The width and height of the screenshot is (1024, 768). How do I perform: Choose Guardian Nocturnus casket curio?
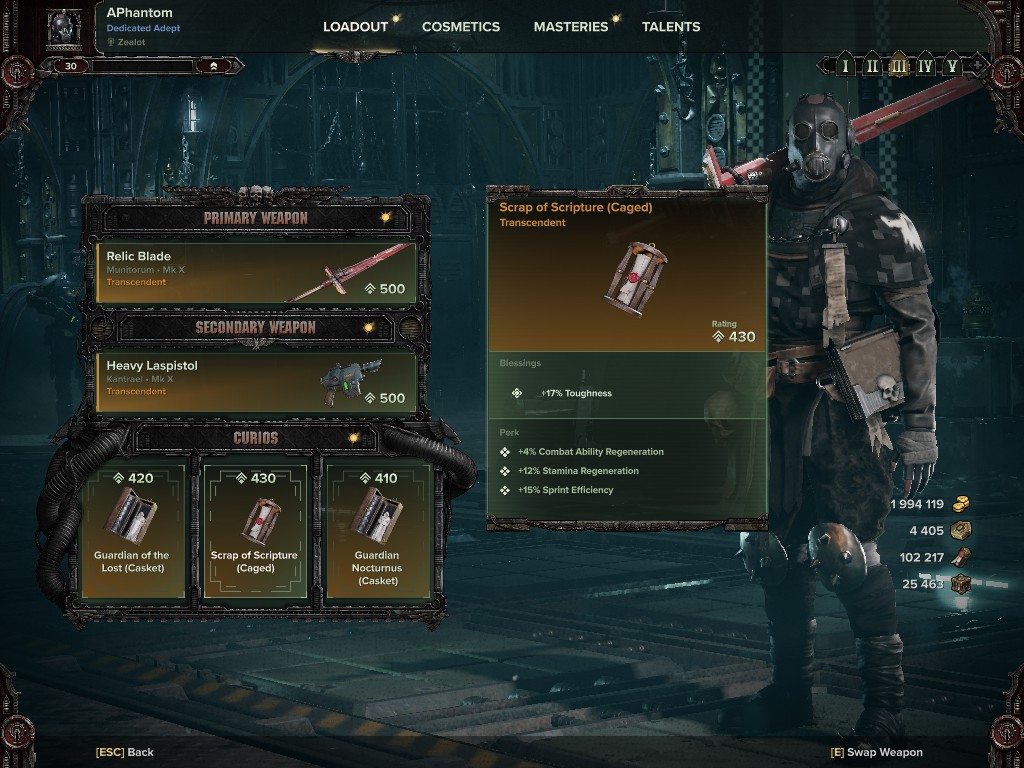[x=377, y=531]
